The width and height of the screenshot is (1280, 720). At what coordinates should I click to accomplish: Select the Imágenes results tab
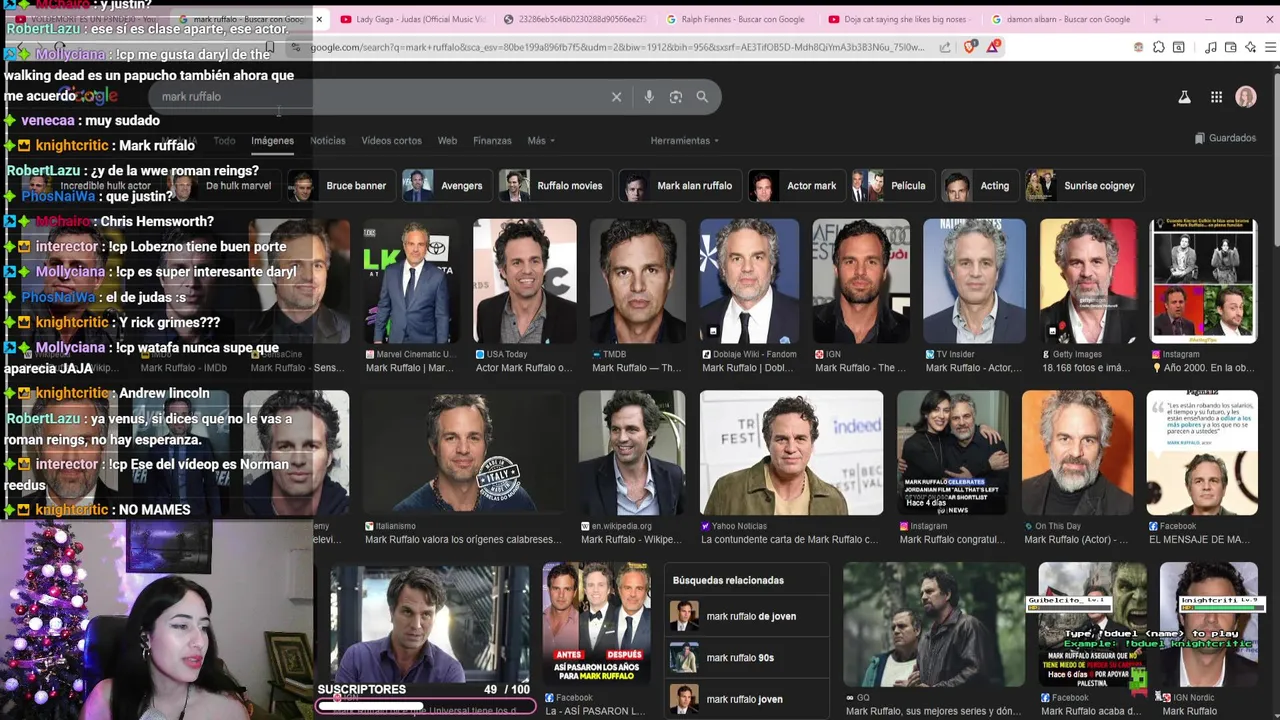pyautogui.click(x=272, y=141)
